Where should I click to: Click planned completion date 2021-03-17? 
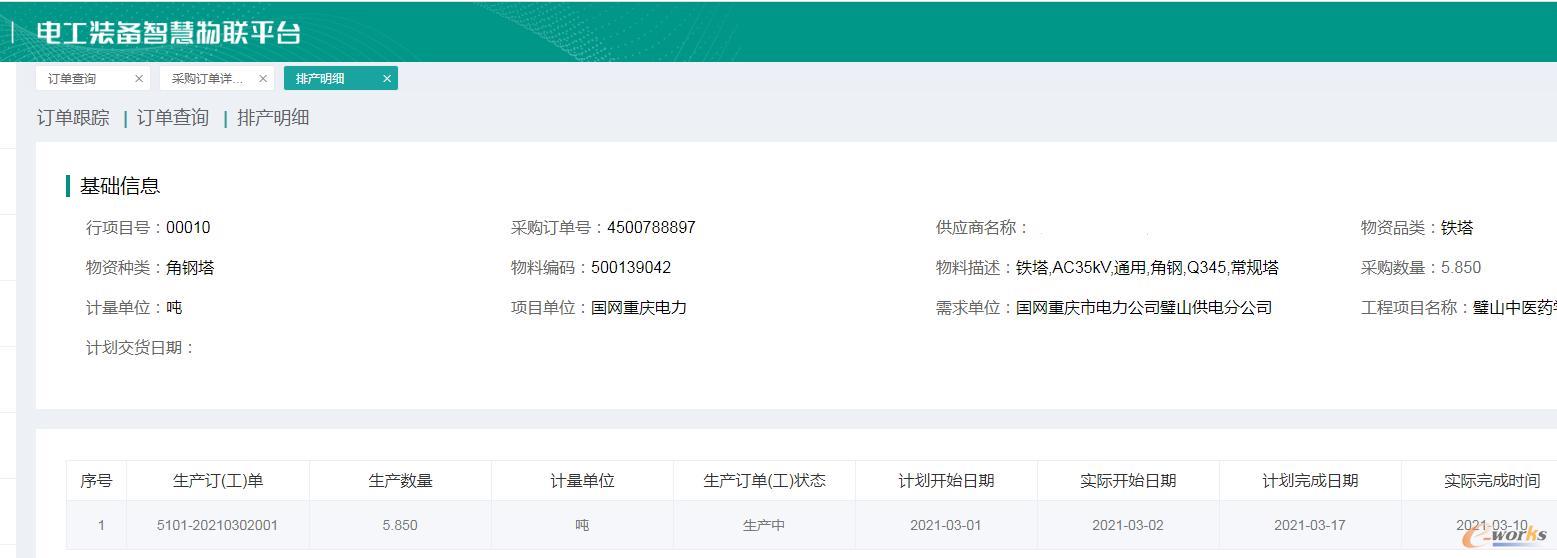pos(1310,525)
